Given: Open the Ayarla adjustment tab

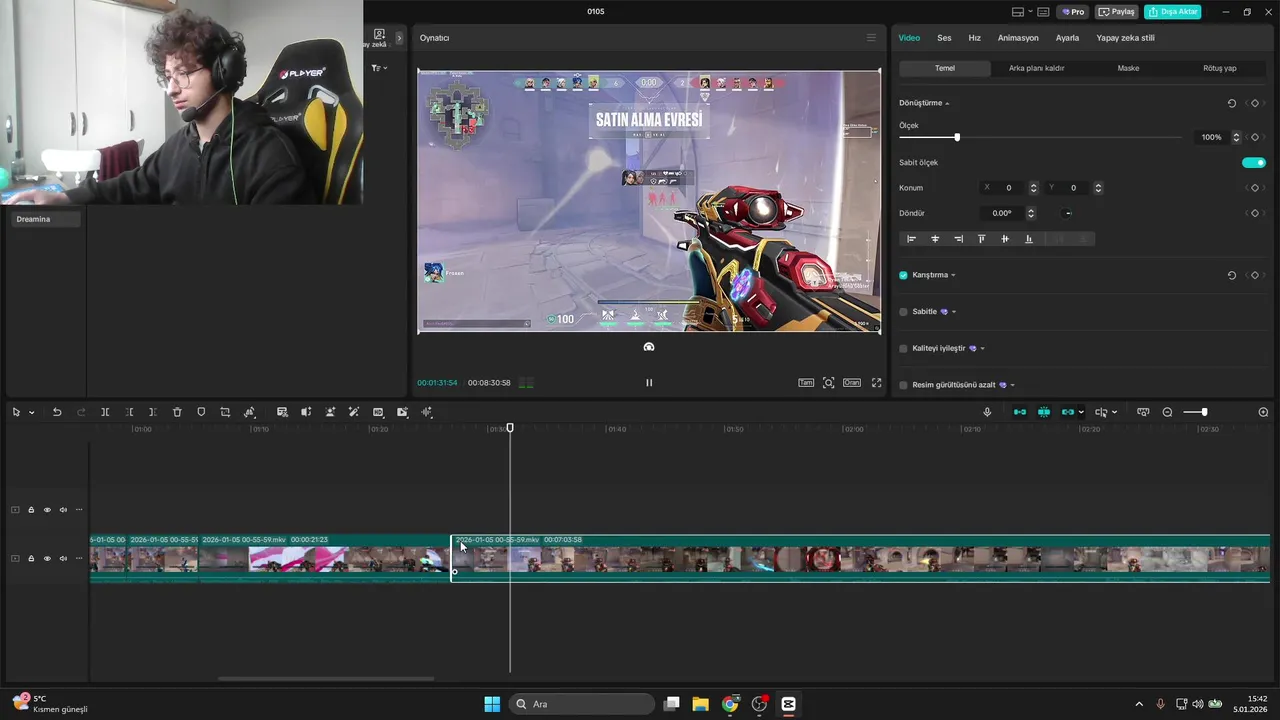Looking at the screenshot, I should click(x=1067, y=38).
